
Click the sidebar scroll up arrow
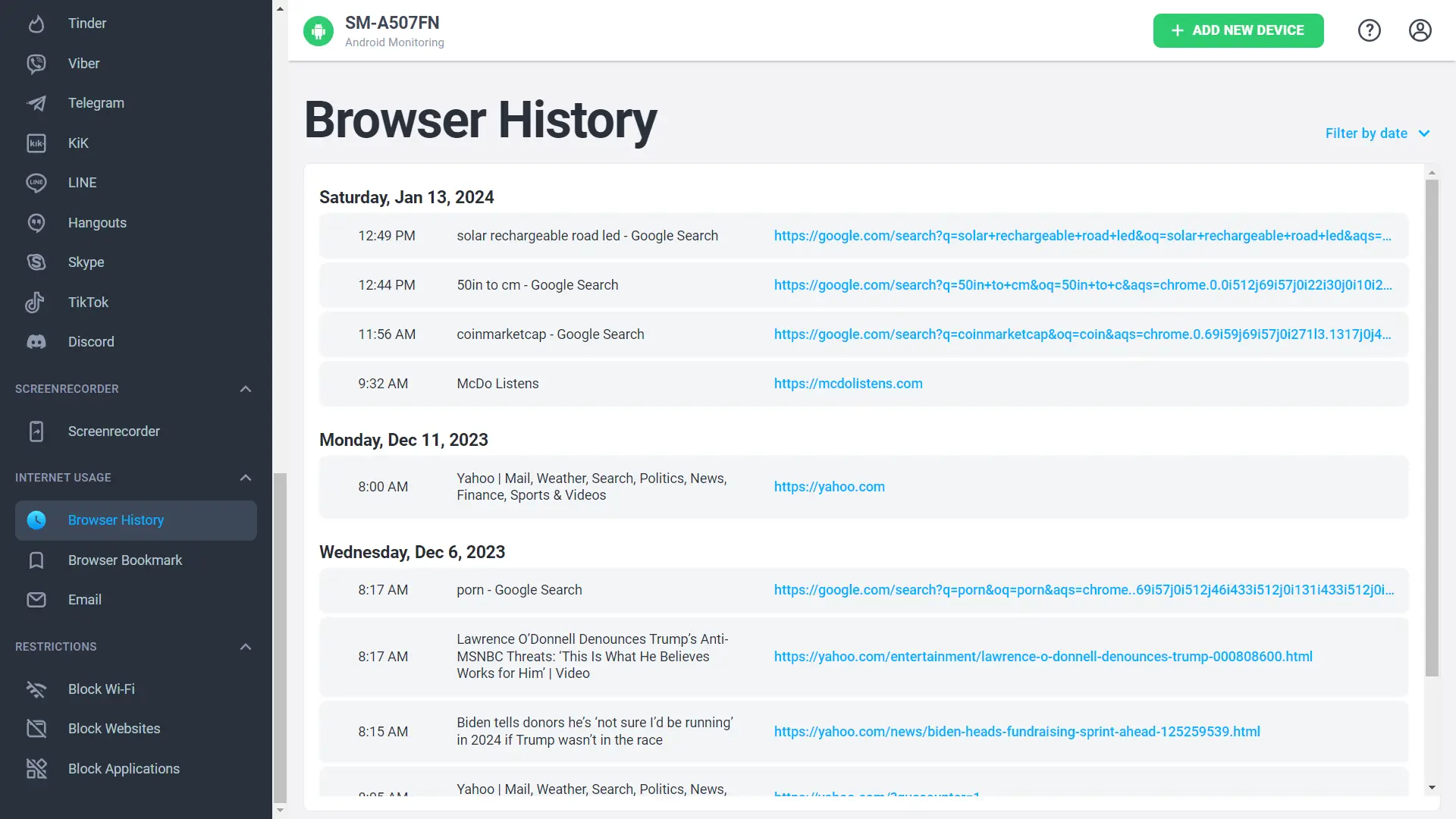(x=280, y=9)
